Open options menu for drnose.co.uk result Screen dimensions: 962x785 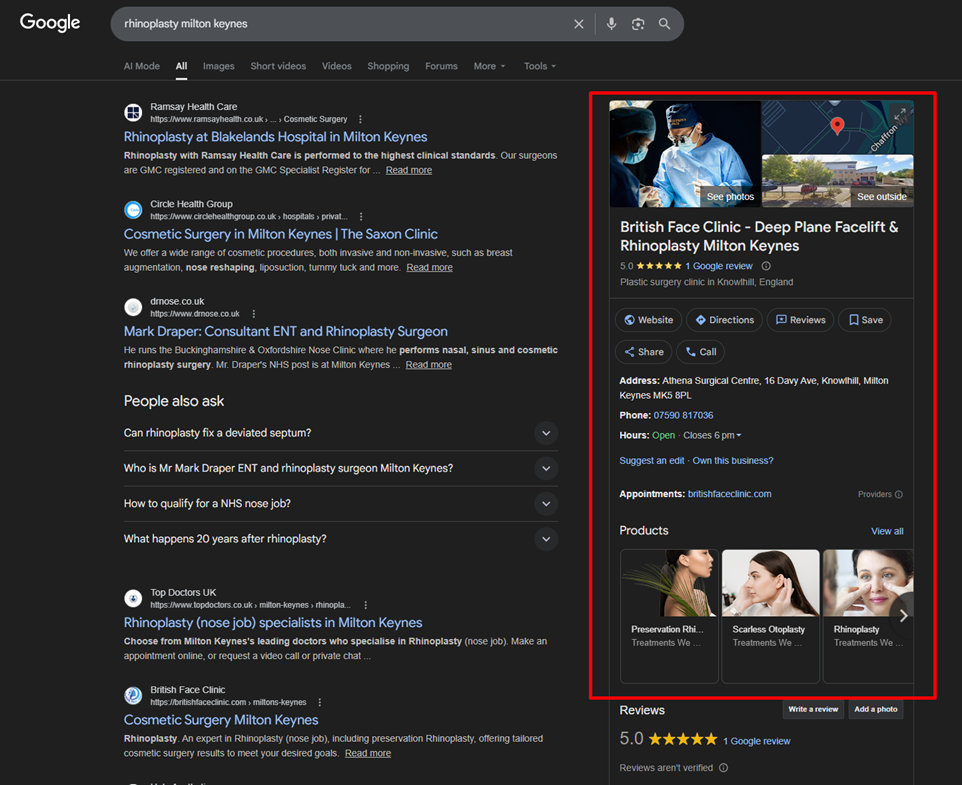point(253,313)
